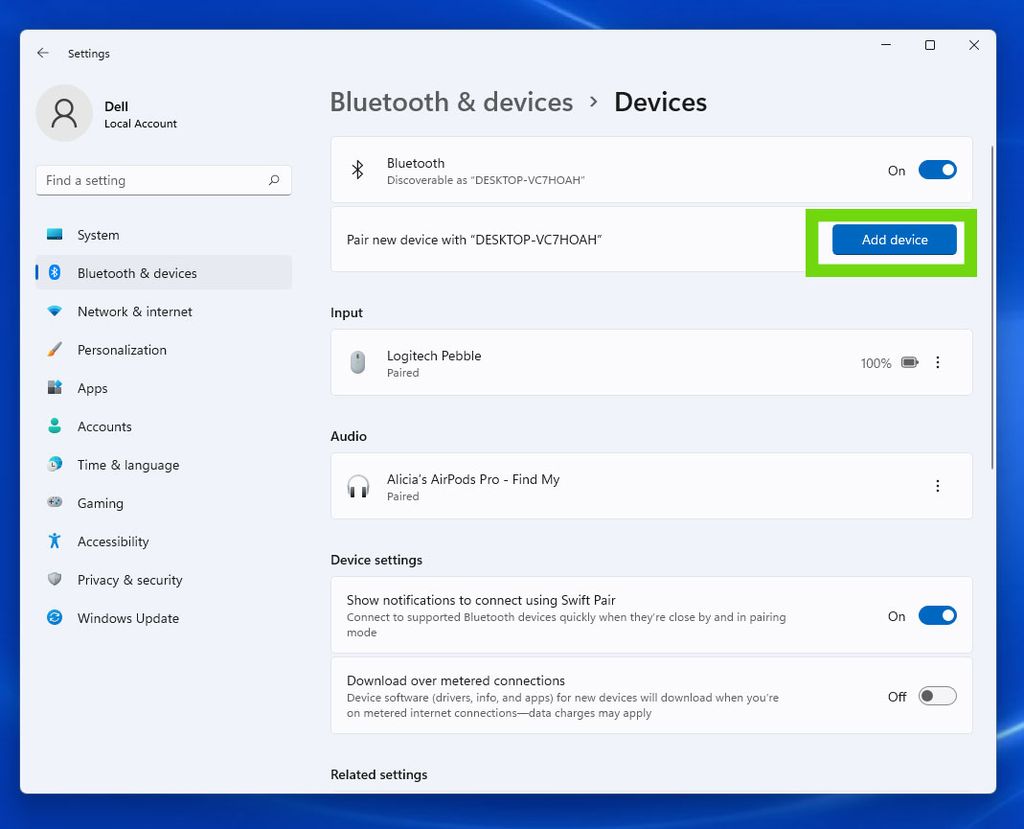Select the Bluetooth & devices sidebar icon
1024x829 pixels.
pyautogui.click(x=55, y=272)
